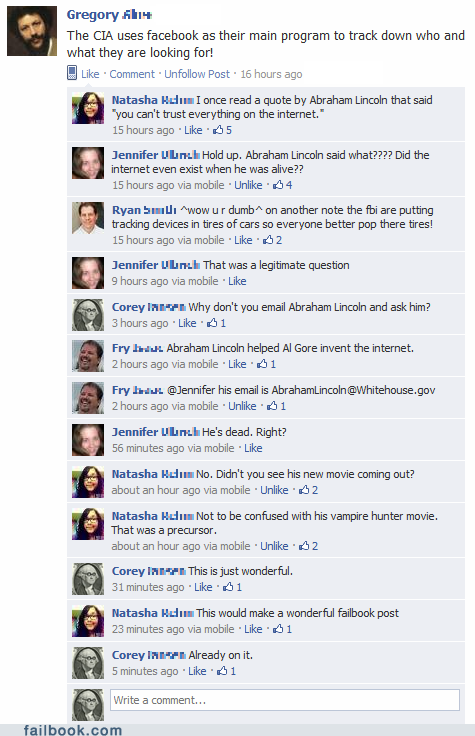
Task: Like Jennifer's 'legitimate question' comment
Action: (237, 281)
